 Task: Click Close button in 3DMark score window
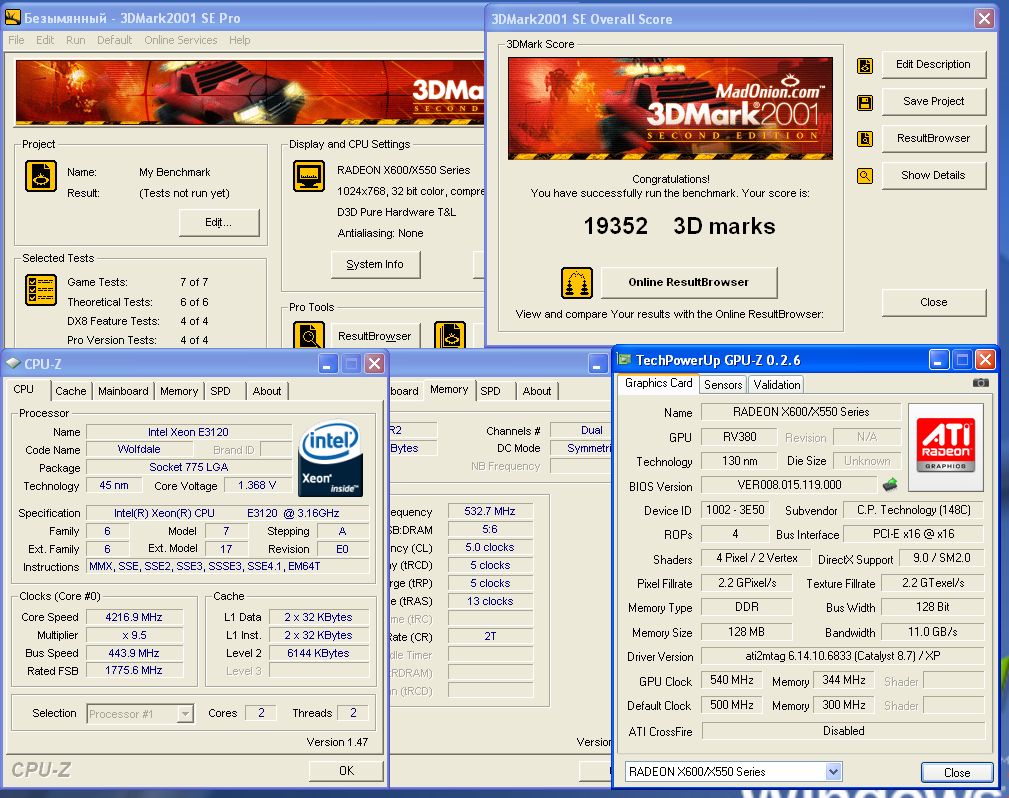pos(933,302)
